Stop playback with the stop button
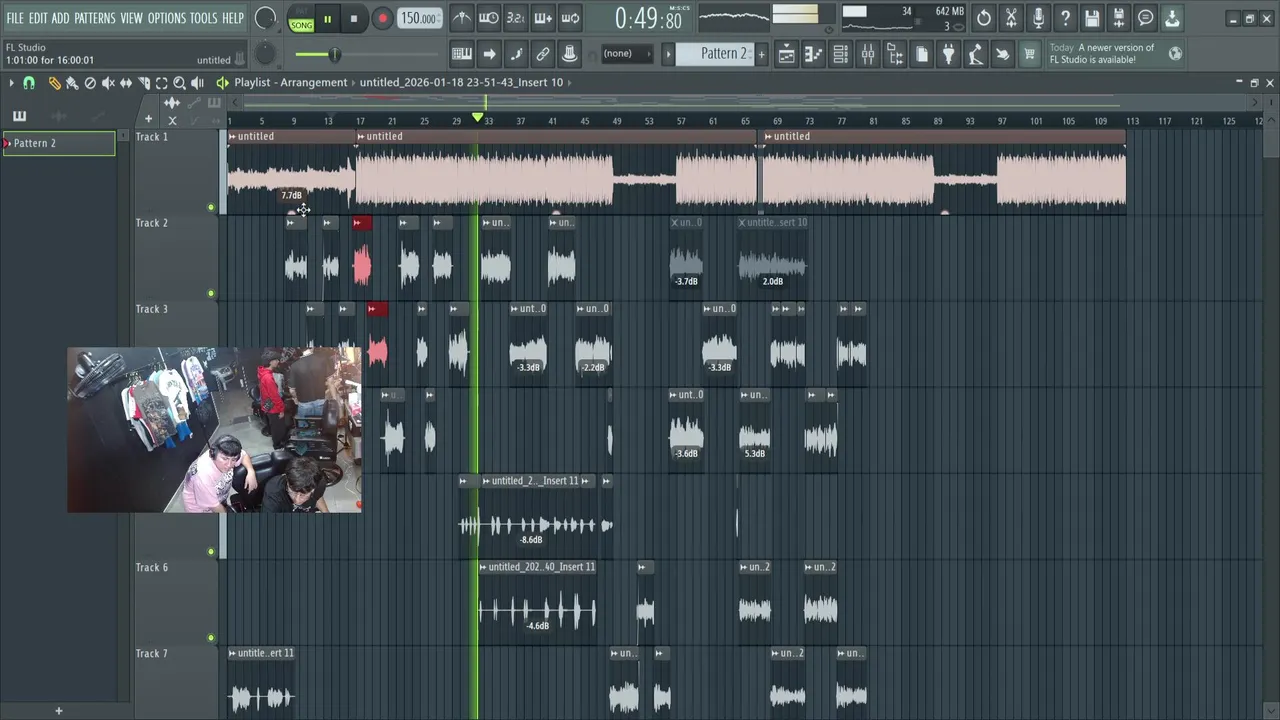This screenshot has height=720, width=1280. (354, 19)
